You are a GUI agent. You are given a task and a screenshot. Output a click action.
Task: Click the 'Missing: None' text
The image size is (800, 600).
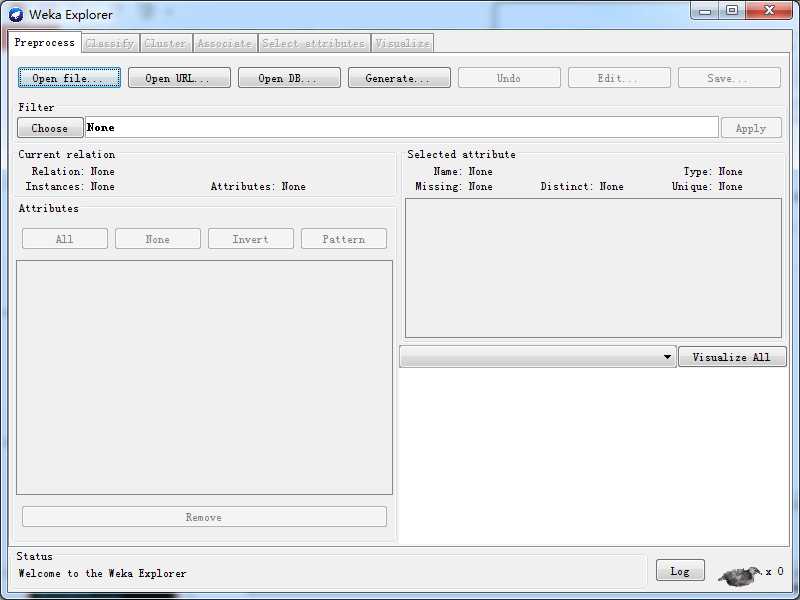[454, 187]
